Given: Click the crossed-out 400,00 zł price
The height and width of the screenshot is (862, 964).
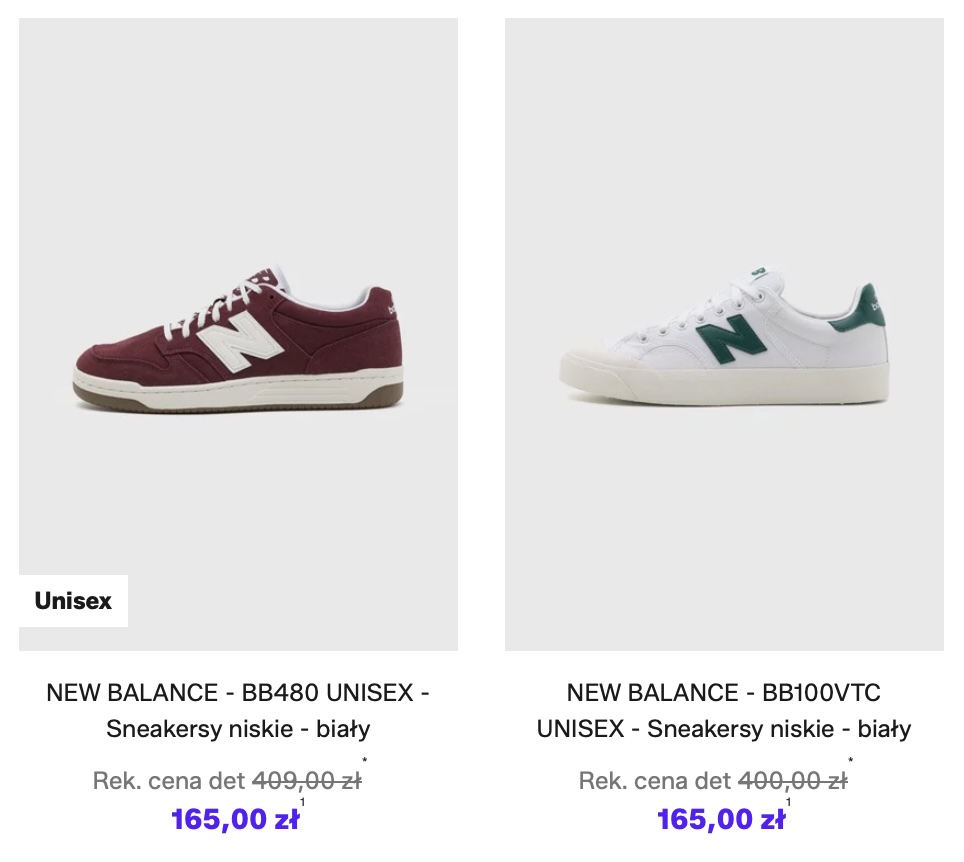Looking at the screenshot, I should [792, 781].
